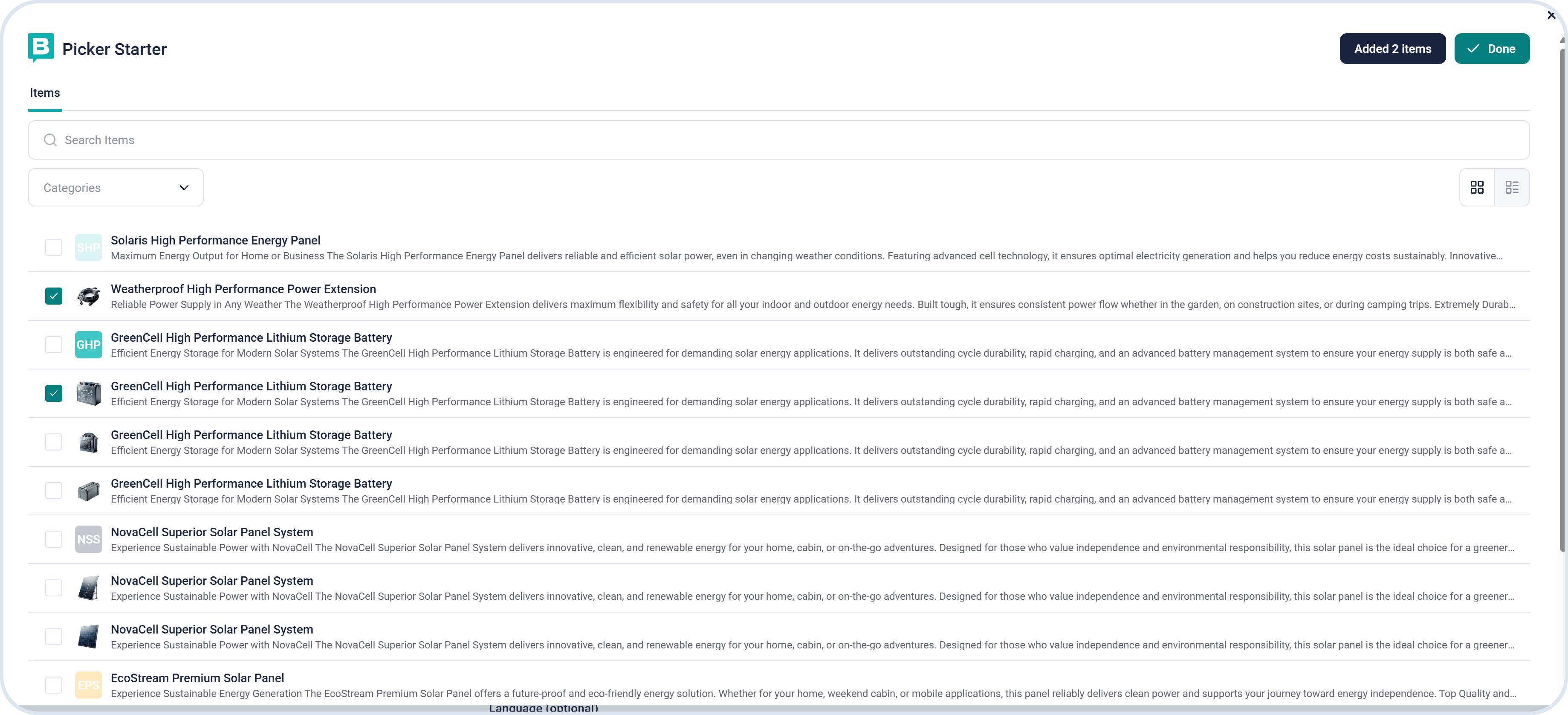The image size is (1568, 715).
Task: Click the search magnifier icon
Action: click(51, 140)
